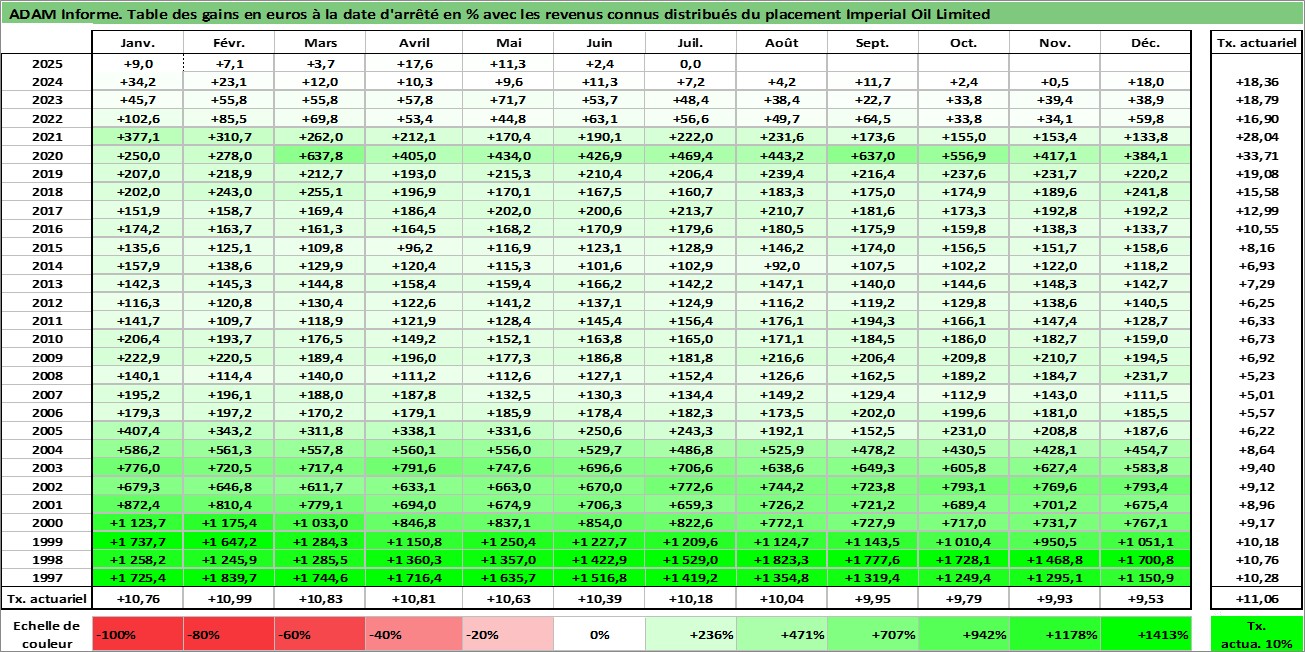
Task: Click the 2020 year row label
Action: point(46,155)
